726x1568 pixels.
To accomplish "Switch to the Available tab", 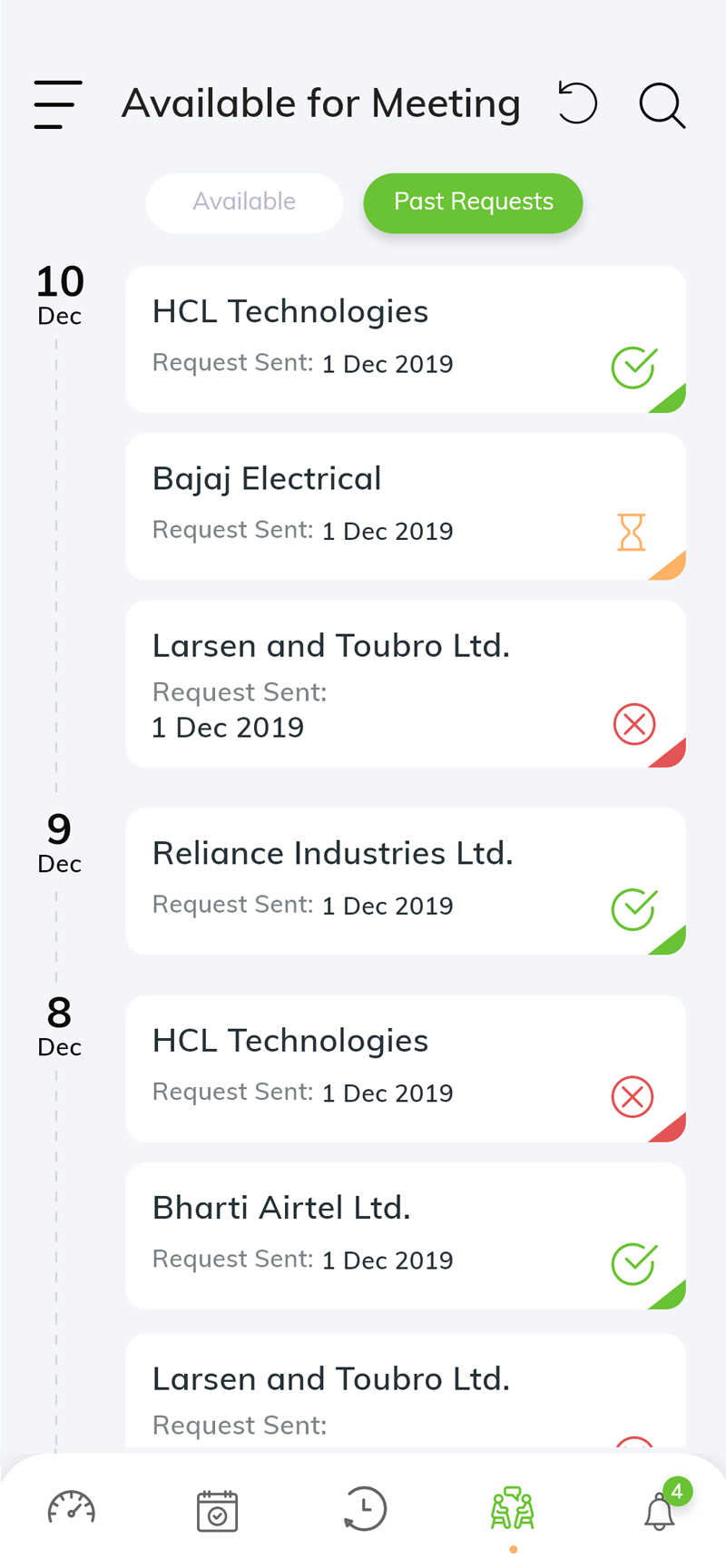I will click(244, 201).
